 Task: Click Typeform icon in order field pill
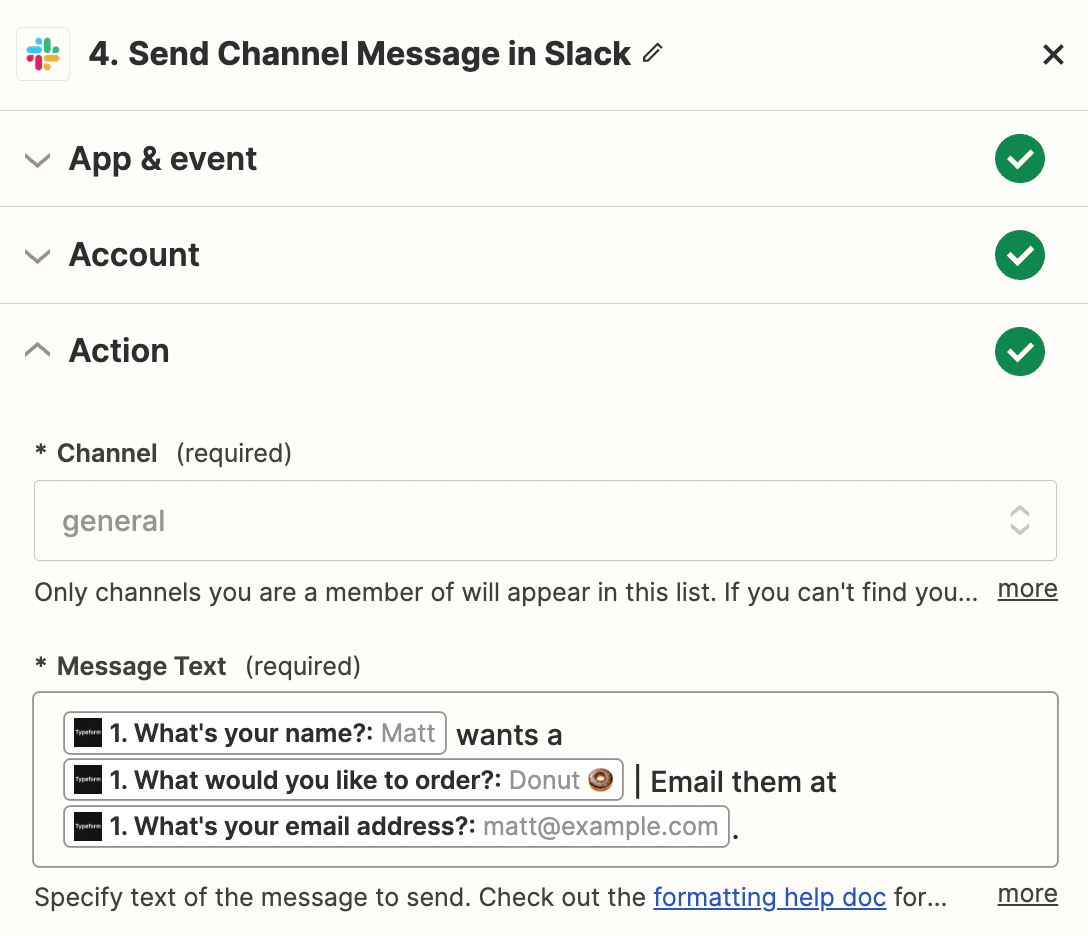(88, 779)
